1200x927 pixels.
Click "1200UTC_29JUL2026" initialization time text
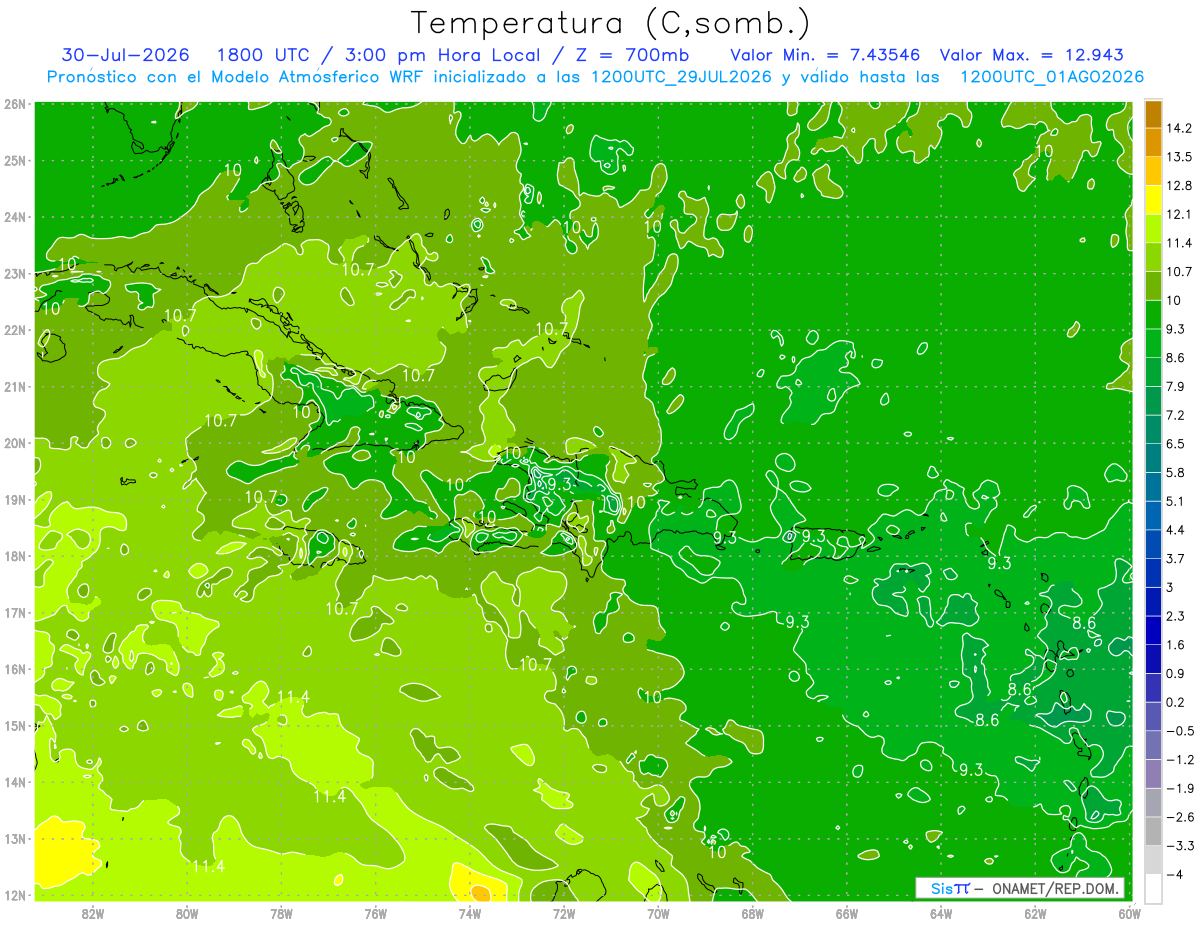pyautogui.click(x=681, y=77)
